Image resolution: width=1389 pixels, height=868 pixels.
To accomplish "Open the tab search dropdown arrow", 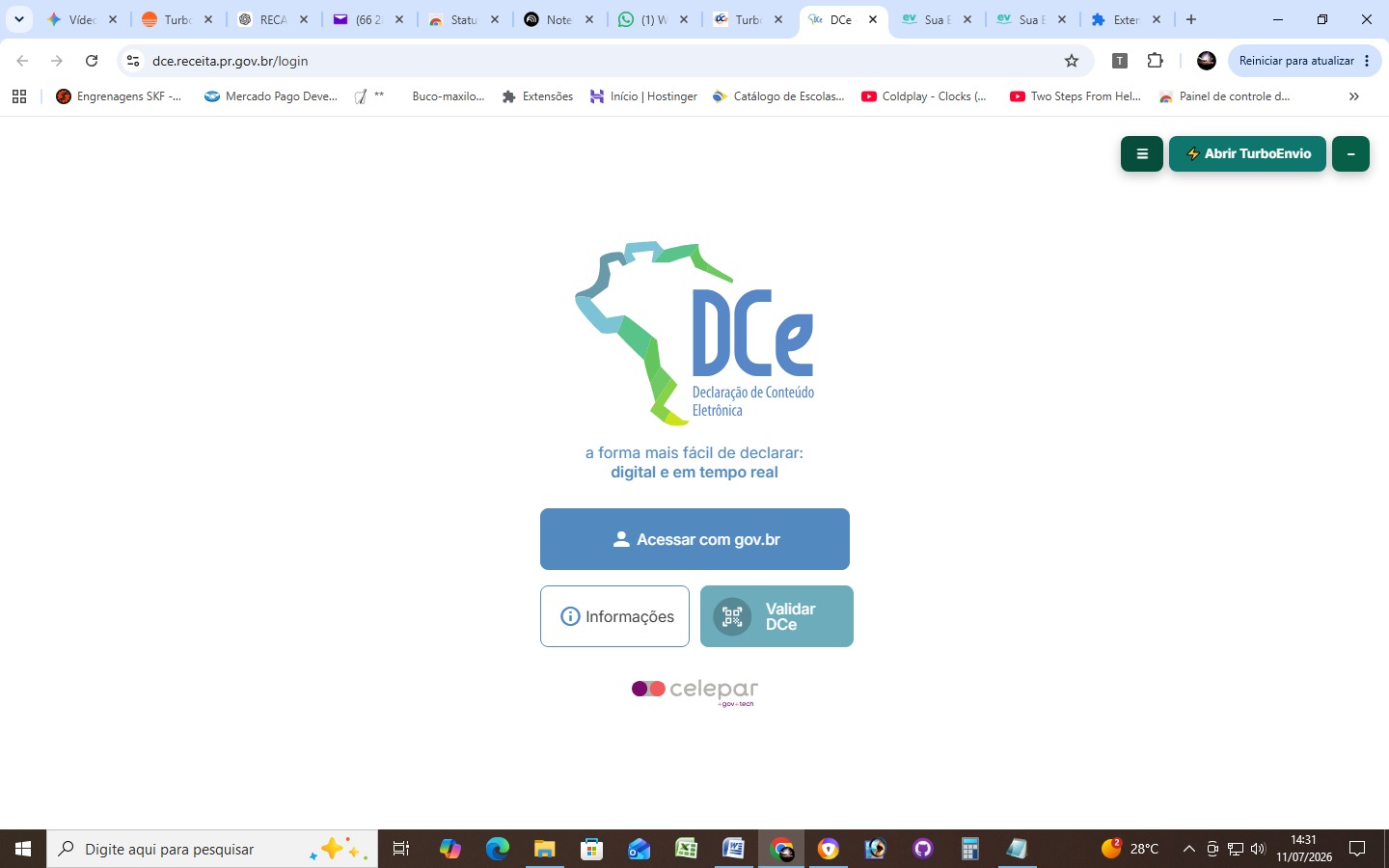I will point(18,19).
